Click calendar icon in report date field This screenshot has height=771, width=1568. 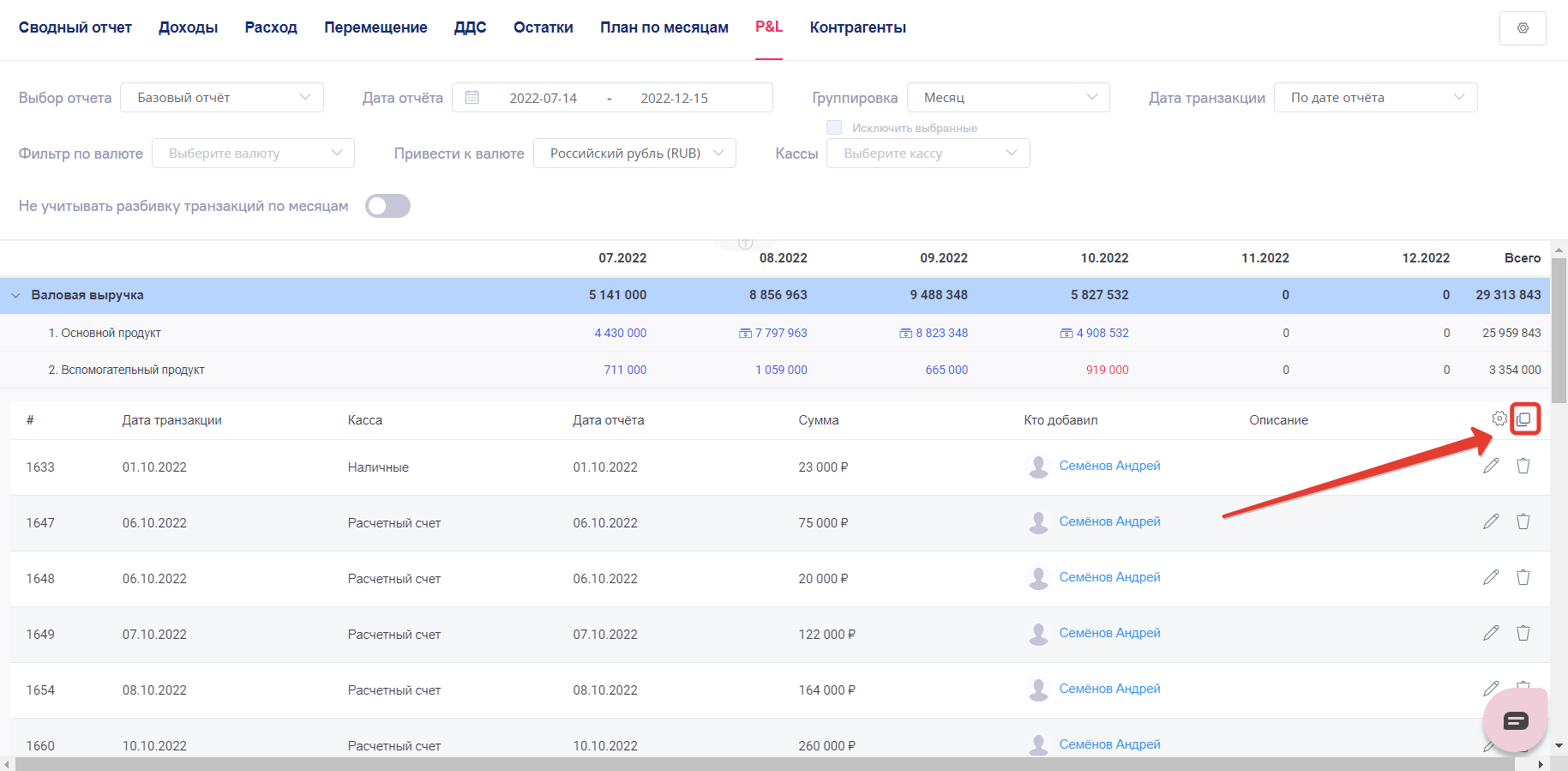pyautogui.click(x=472, y=98)
